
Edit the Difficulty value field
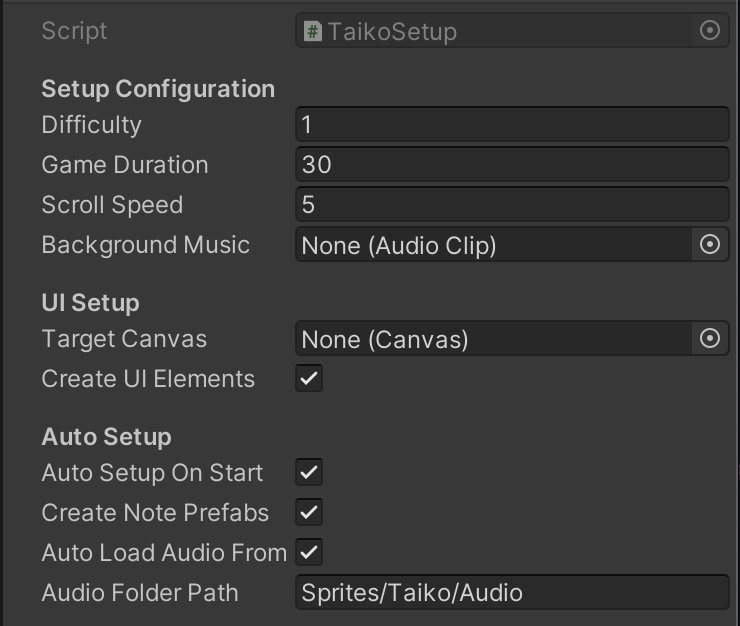pos(512,124)
